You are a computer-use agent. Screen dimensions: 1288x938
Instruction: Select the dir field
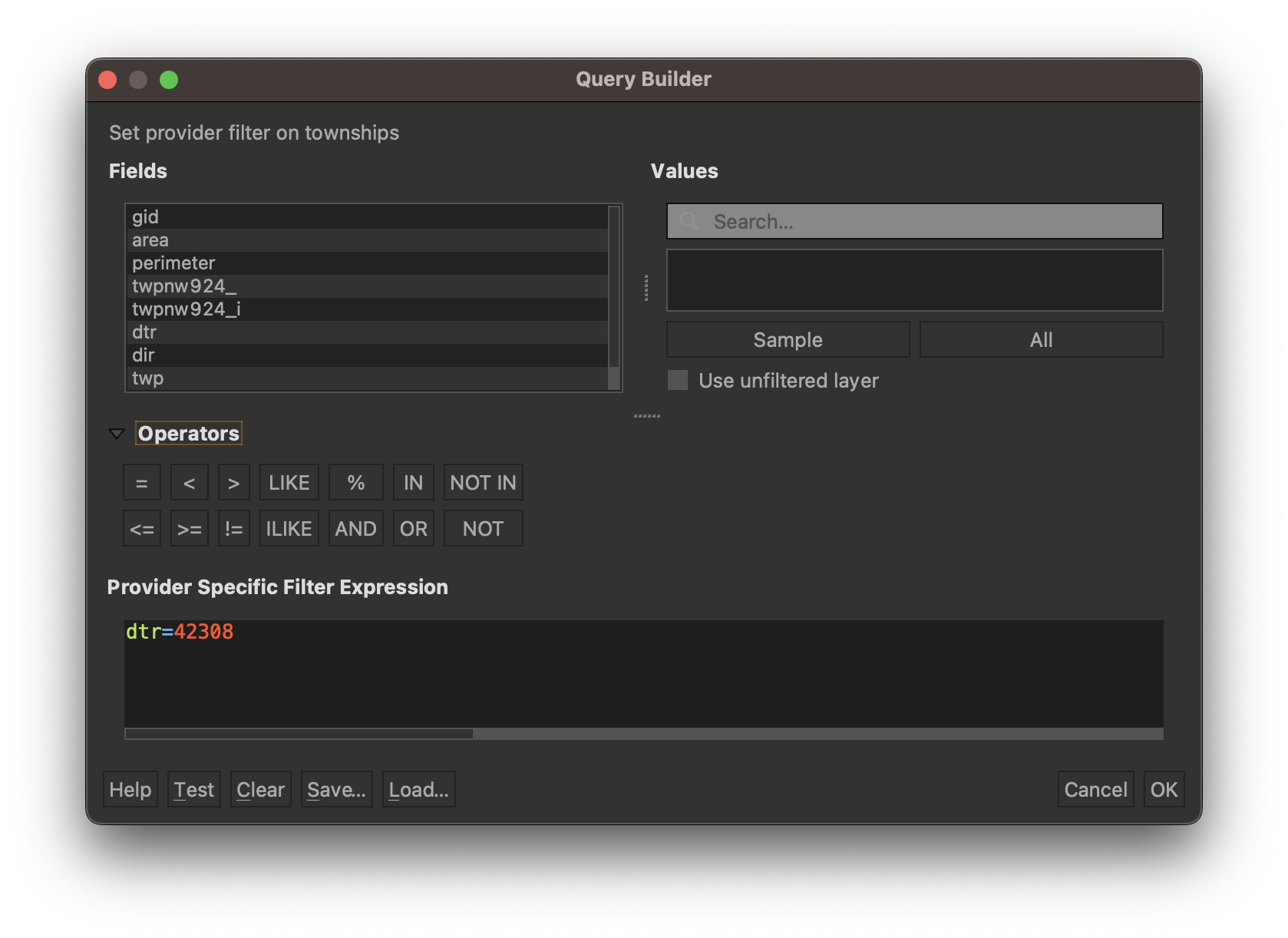[x=367, y=355]
